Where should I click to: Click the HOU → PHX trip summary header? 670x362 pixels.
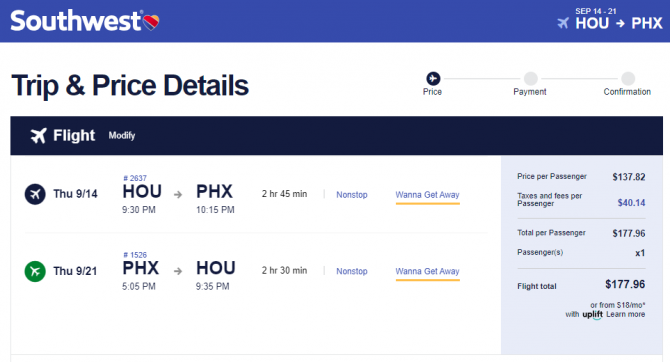619,23
